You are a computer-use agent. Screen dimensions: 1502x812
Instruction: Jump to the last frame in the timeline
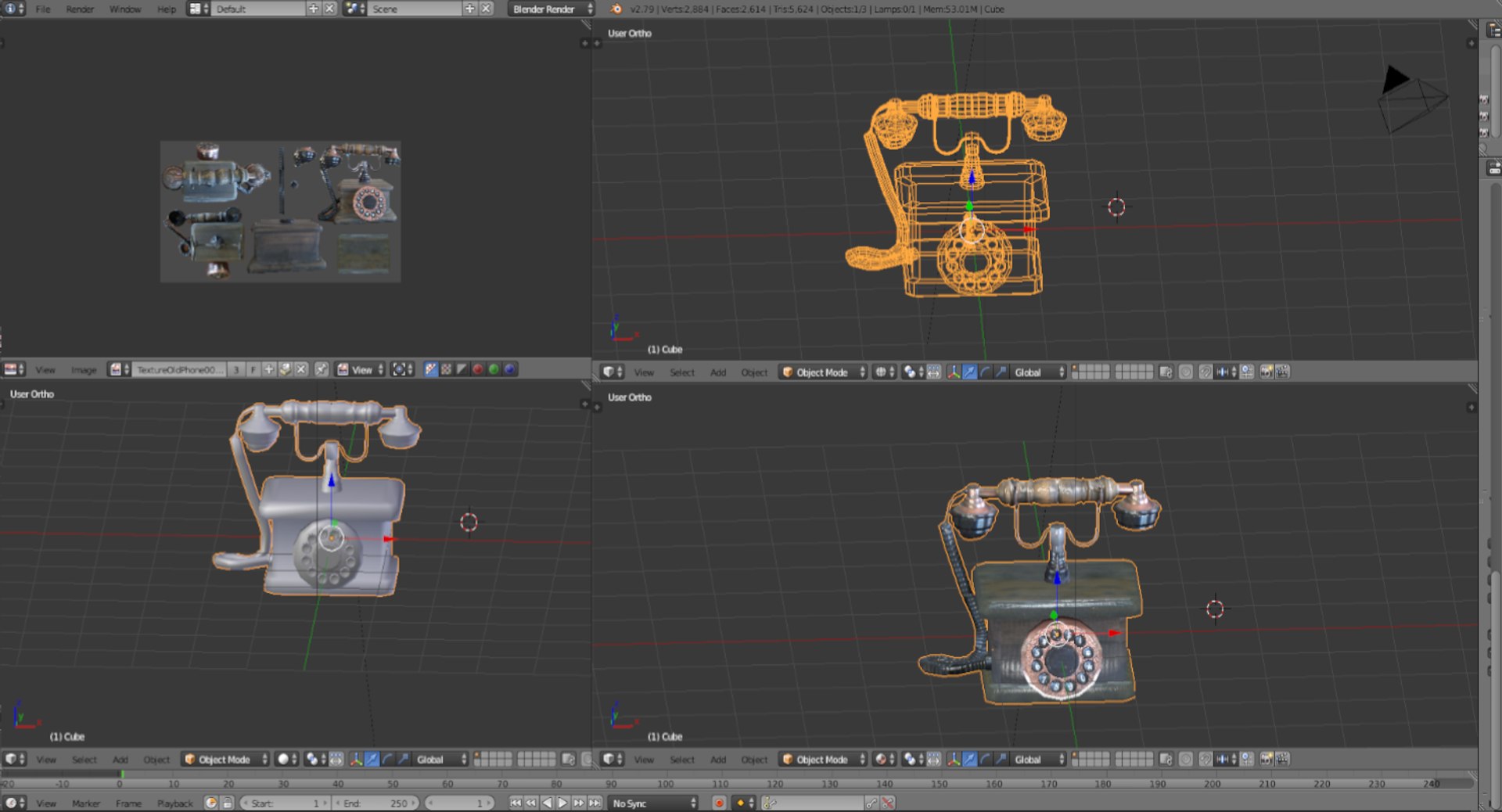click(x=595, y=803)
